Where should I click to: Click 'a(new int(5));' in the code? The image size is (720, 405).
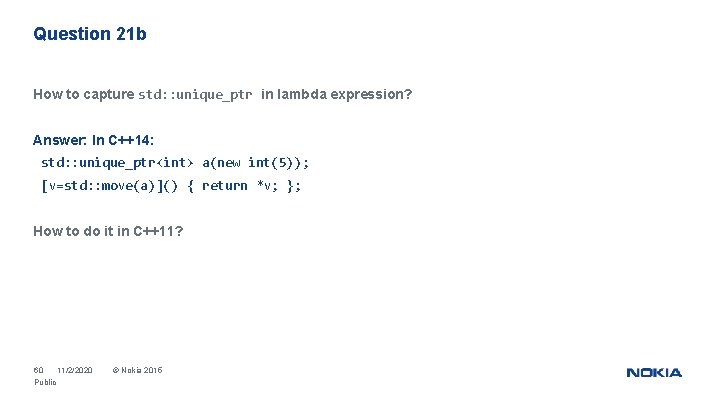point(256,163)
